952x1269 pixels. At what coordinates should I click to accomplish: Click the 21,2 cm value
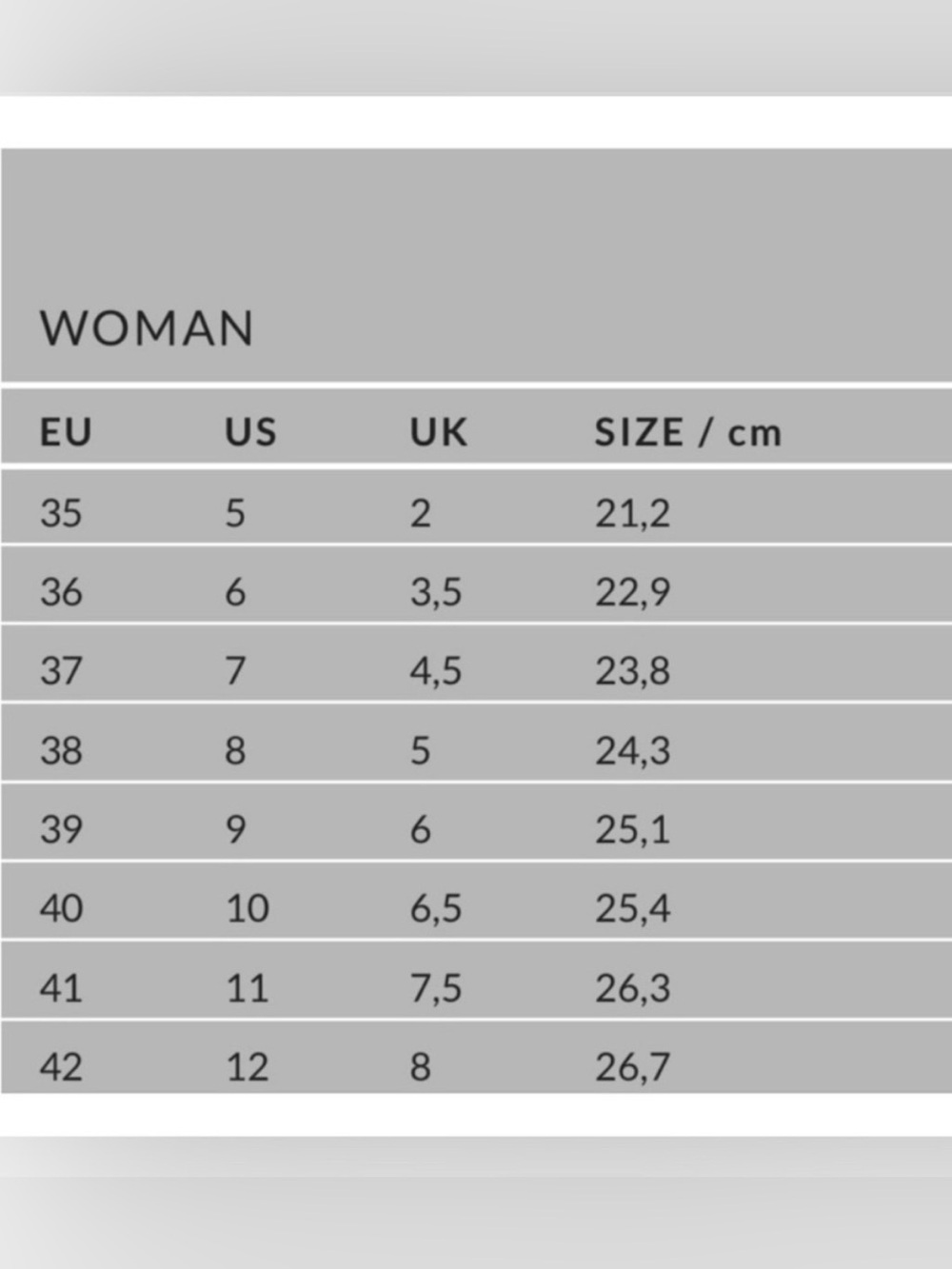[x=633, y=514]
